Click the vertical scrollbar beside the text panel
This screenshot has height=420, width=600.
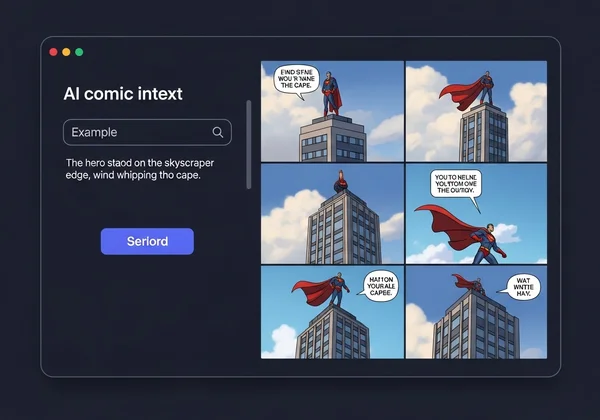pos(249,145)
